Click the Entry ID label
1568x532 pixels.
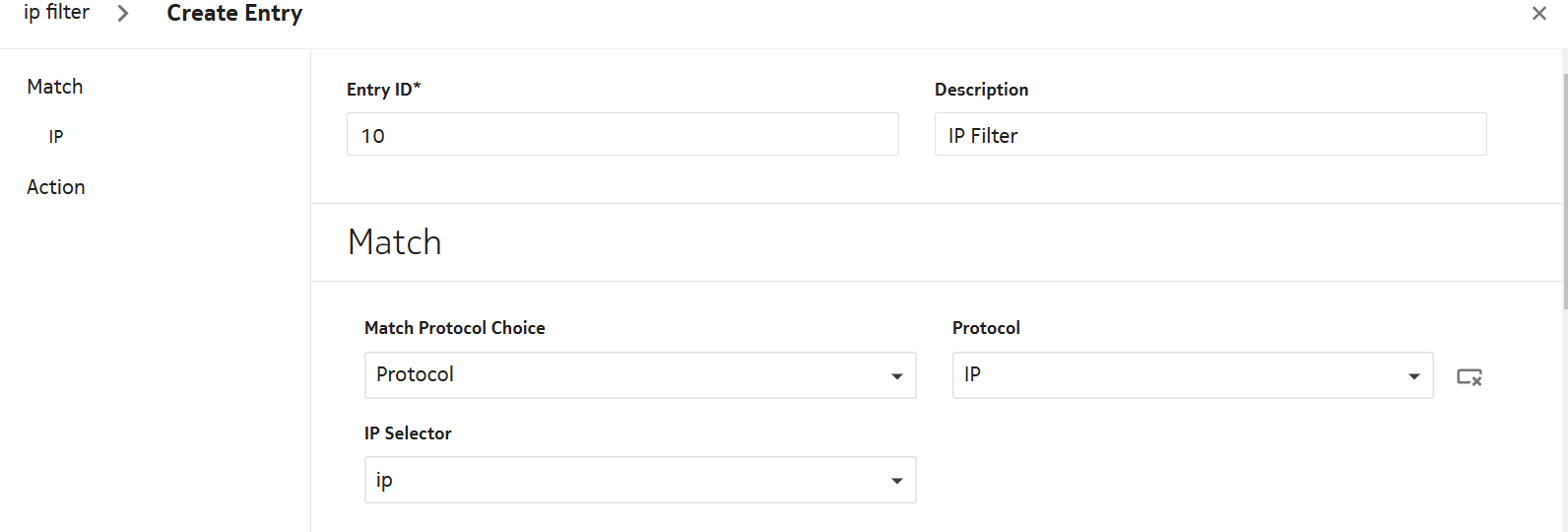click(x=383, y=90)
